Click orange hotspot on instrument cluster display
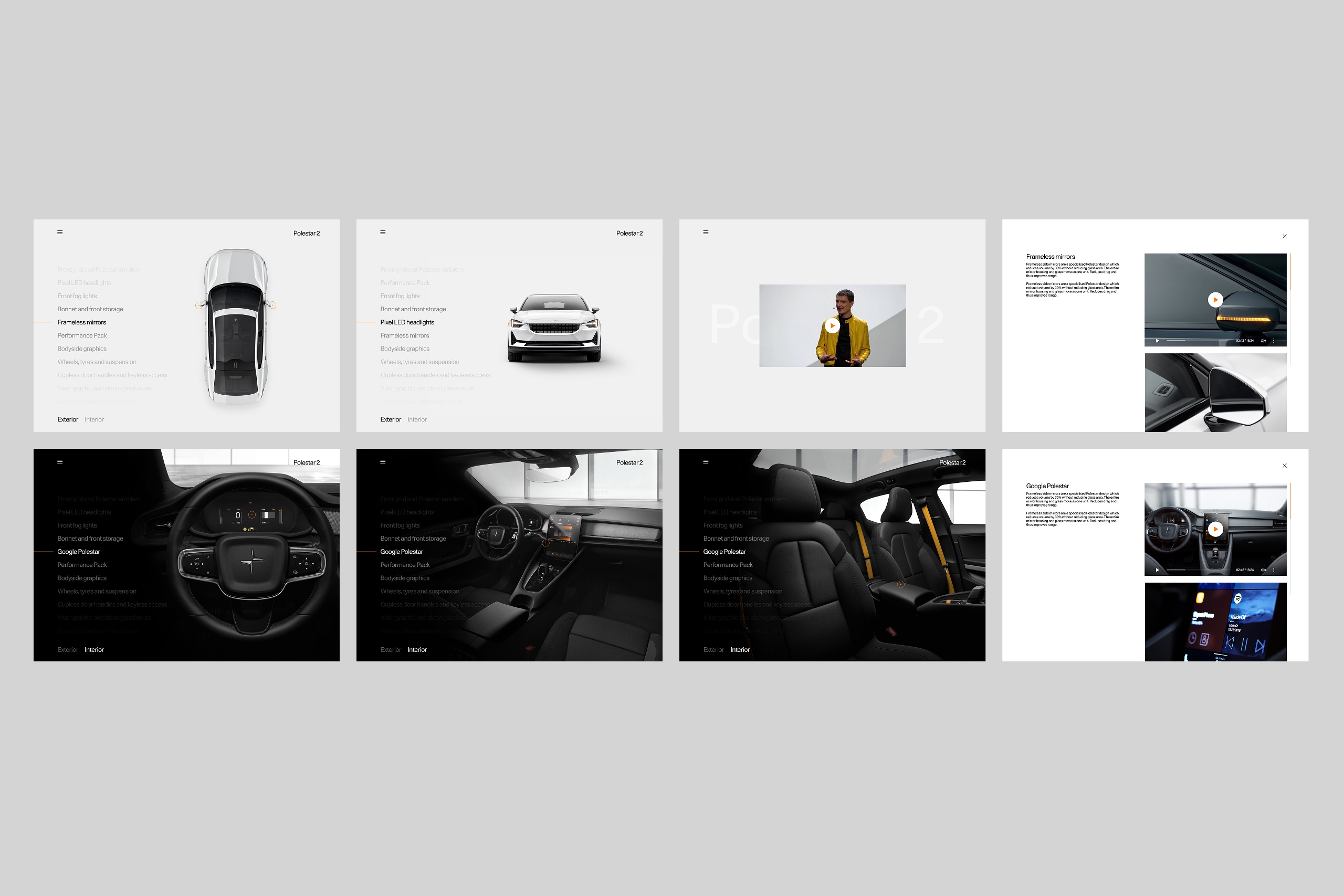This screenshot has height=896, width=1344. coord(251,515)
